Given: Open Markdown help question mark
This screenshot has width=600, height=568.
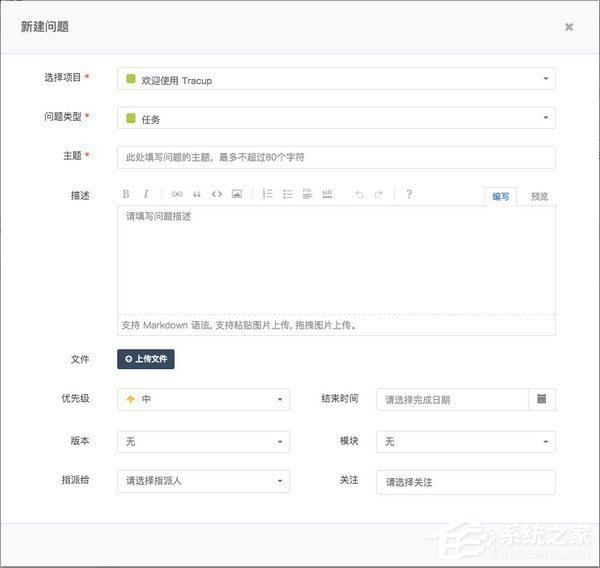Looking at the screenshot, I should tap(409, 194).
